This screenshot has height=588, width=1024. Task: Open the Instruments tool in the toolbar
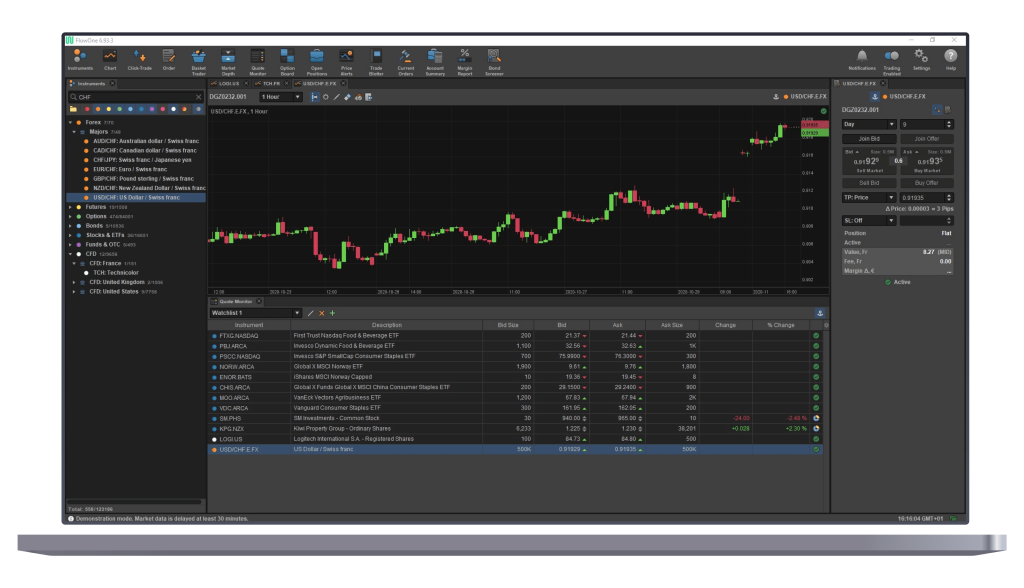click(80, 60)
